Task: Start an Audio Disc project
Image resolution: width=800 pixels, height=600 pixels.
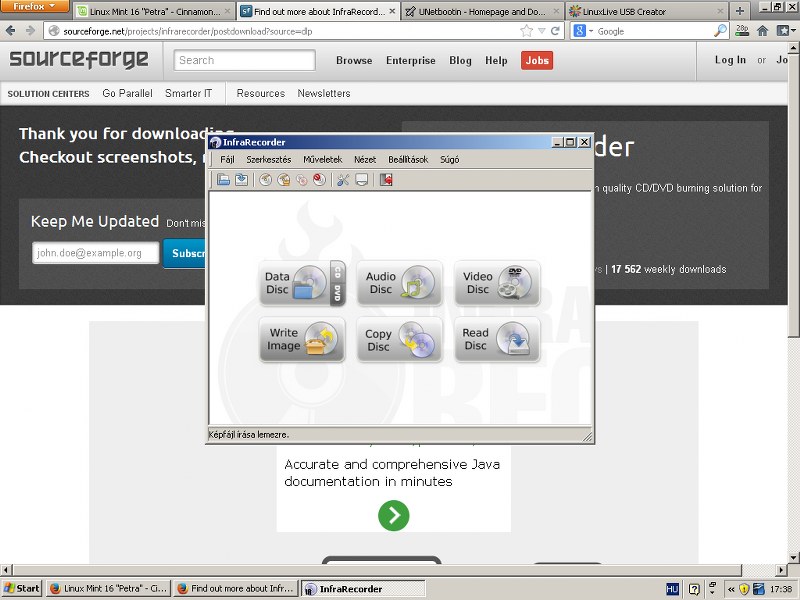Action: (x=399, y=283)
